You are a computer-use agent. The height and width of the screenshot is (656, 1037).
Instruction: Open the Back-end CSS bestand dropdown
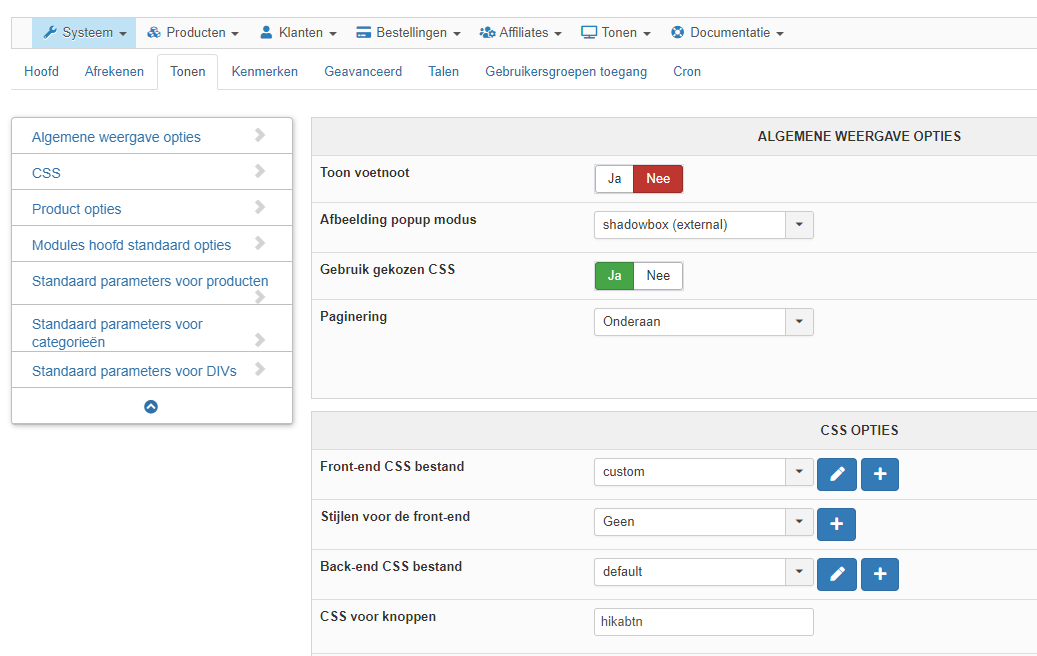click(704, 572)
